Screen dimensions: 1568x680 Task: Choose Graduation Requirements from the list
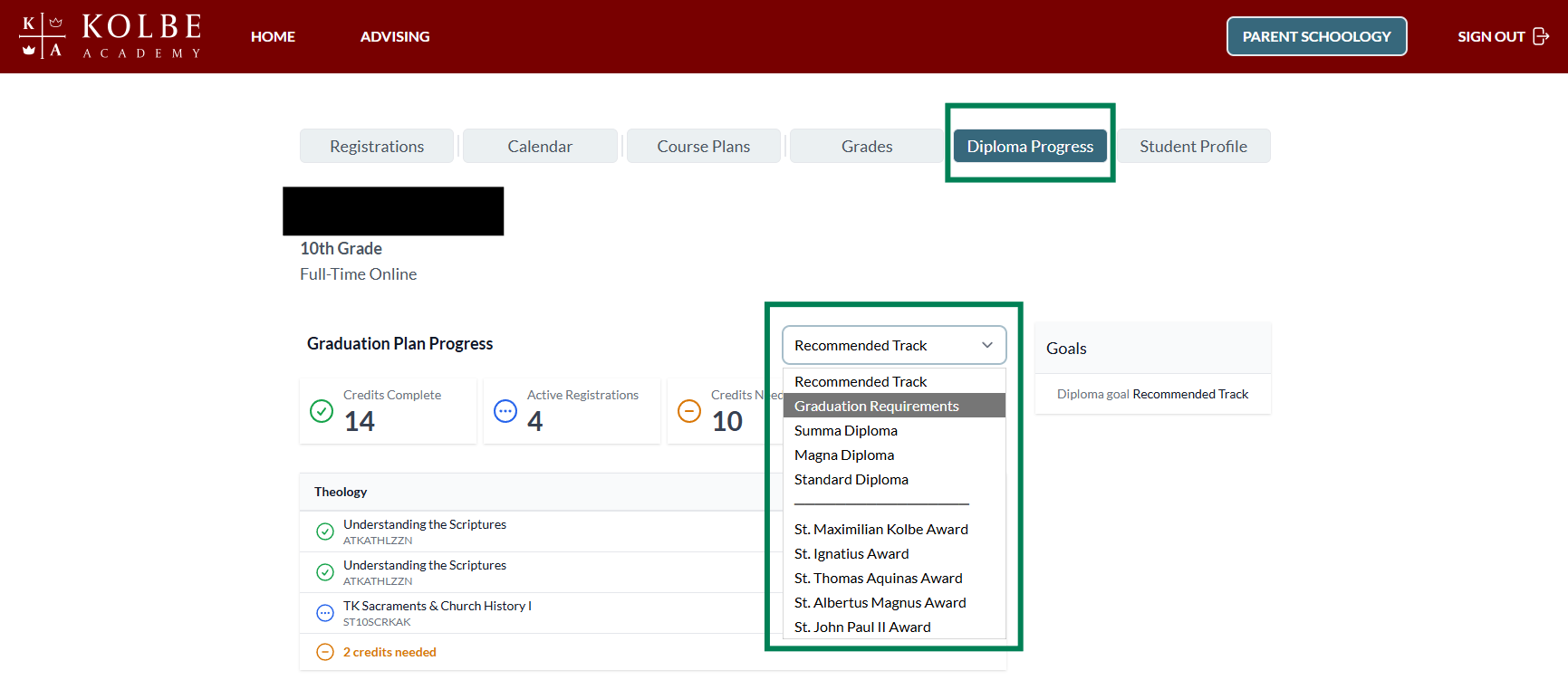894,406
